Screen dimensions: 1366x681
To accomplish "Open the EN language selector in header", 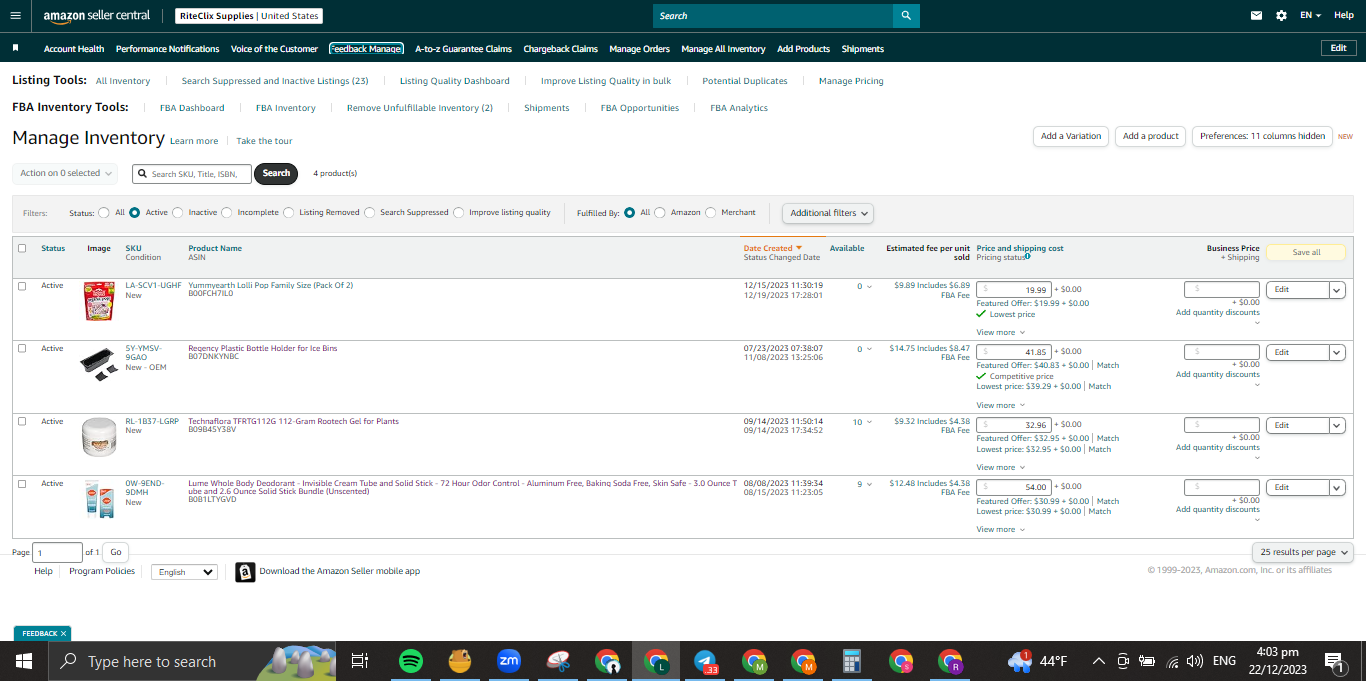I will point(1310,16).
